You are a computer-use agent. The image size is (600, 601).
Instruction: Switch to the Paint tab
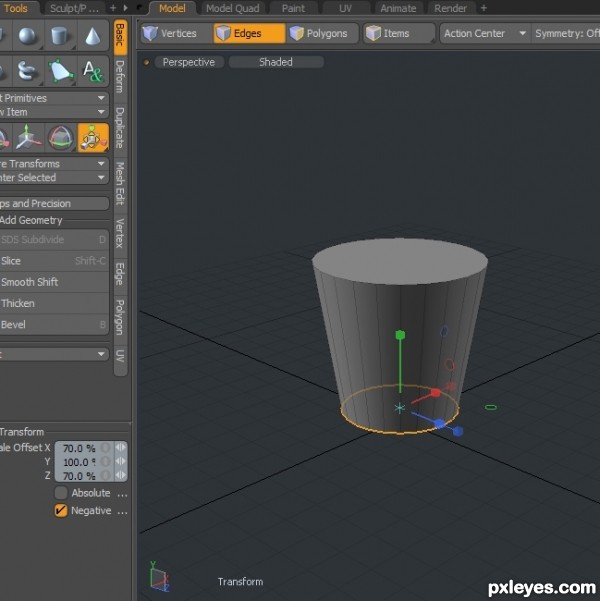[293, 8]
